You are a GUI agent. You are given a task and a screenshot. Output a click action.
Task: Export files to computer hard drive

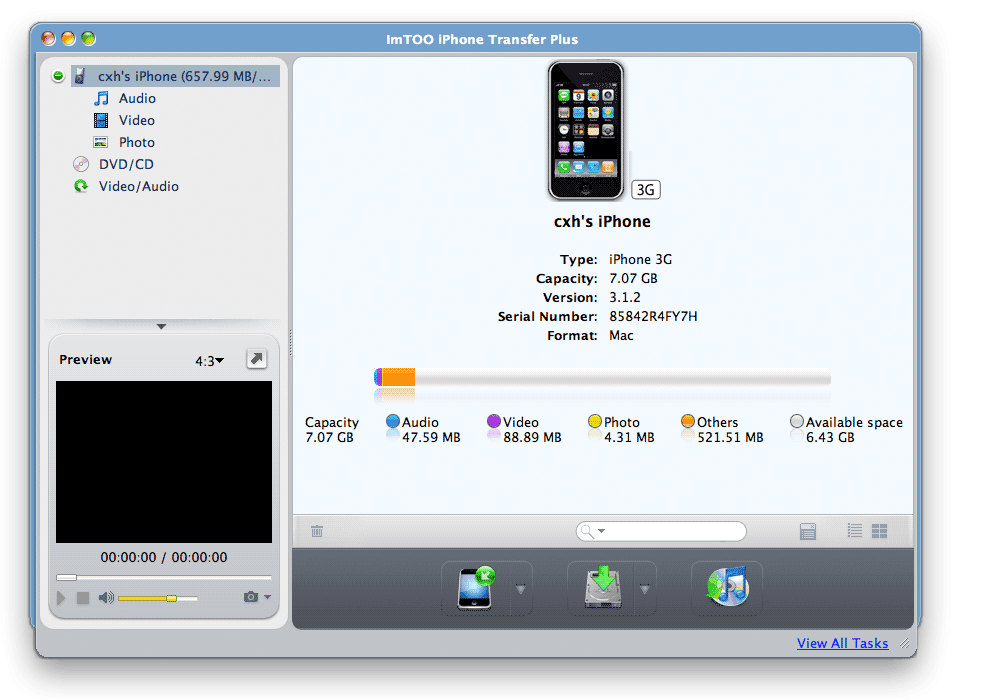[x=603, y=587]
